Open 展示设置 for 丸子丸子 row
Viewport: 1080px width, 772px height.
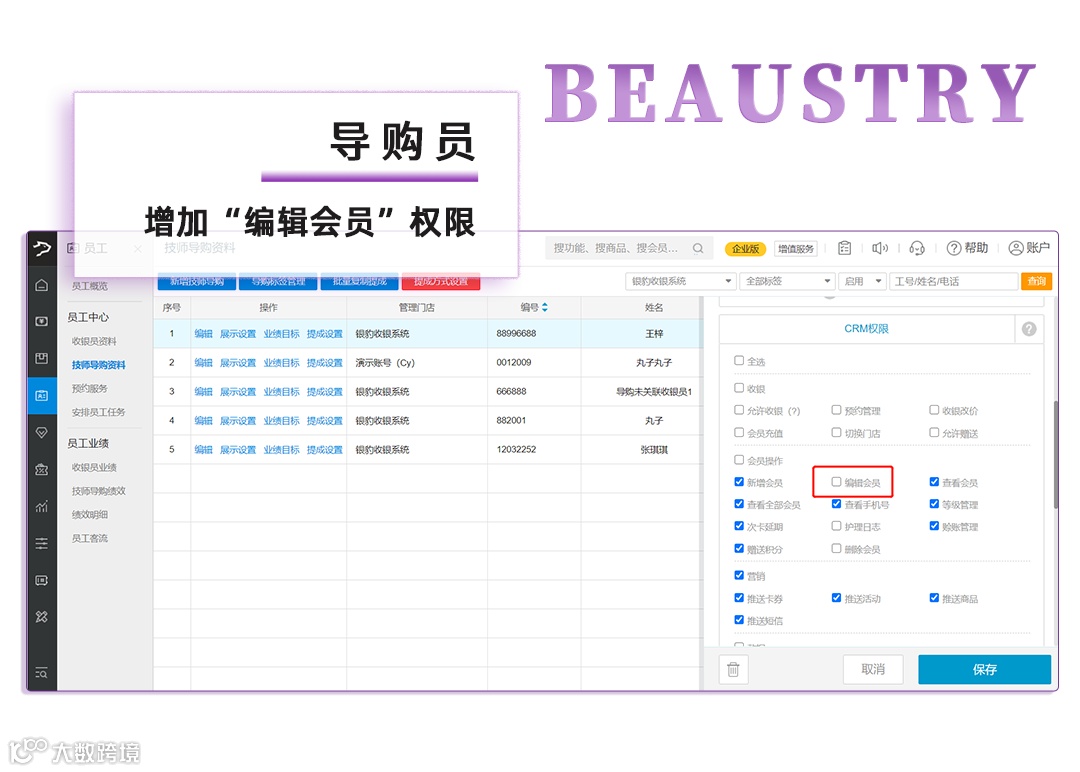click(238, 362)
